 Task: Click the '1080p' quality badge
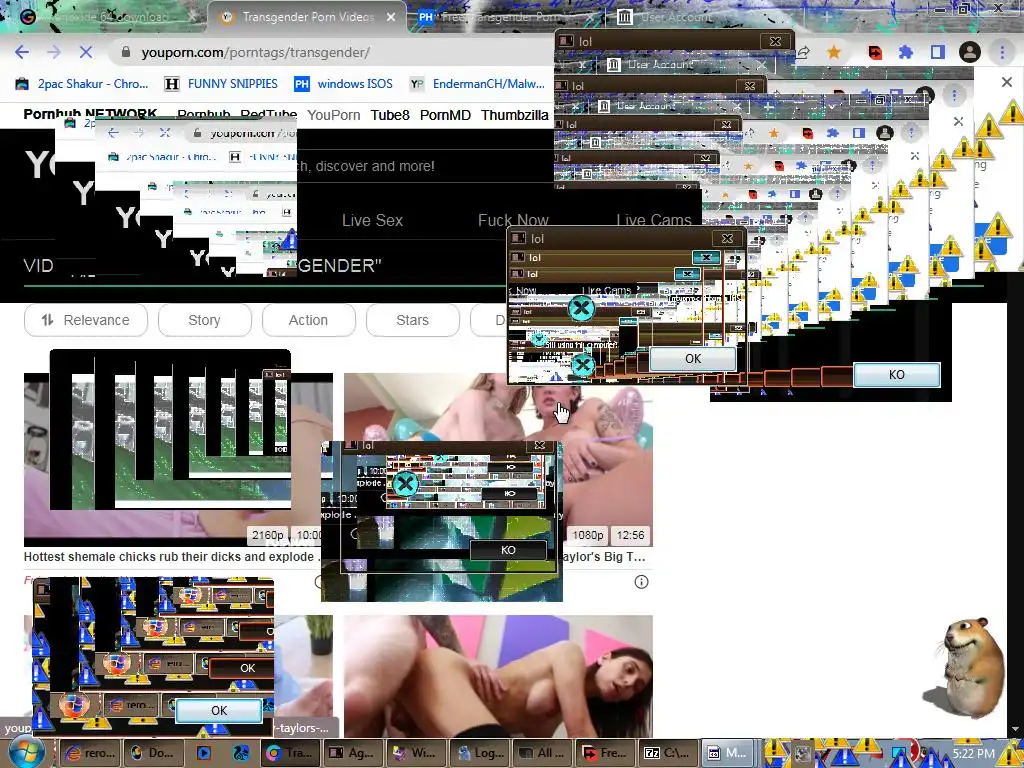coord(588,535)
